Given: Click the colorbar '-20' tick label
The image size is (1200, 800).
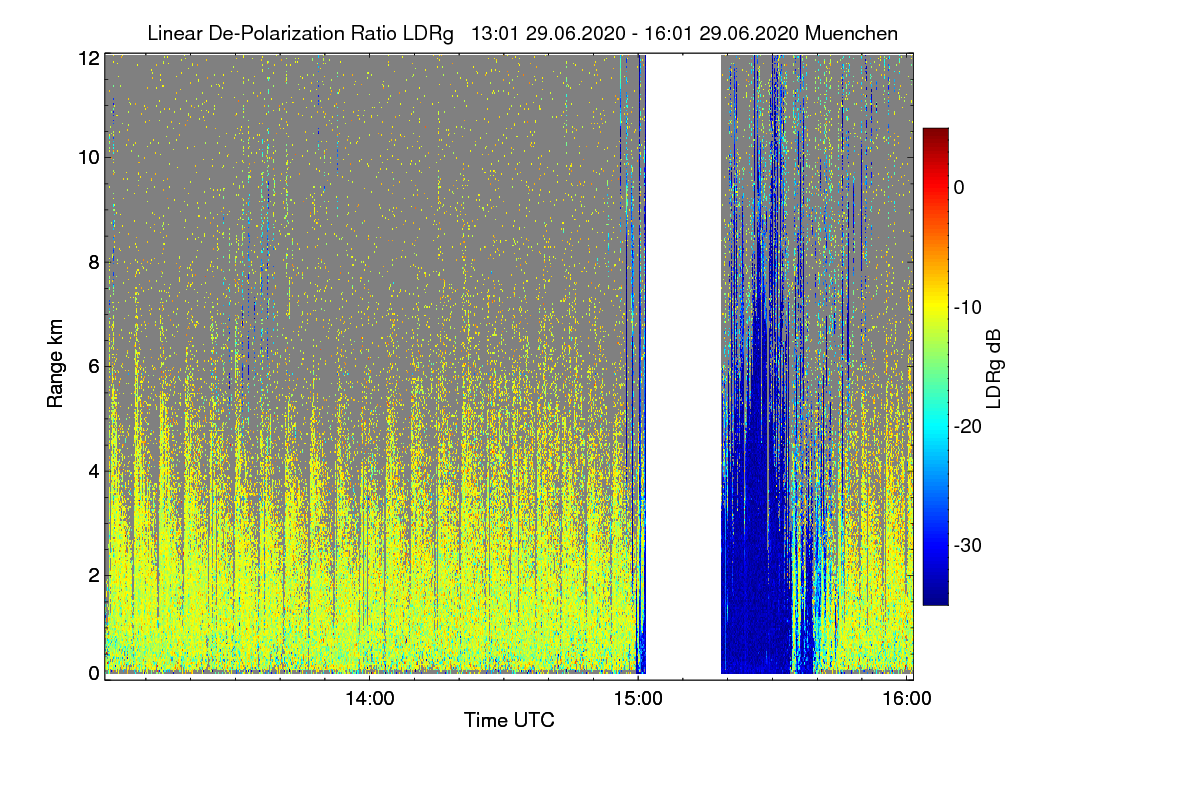Looking at the screenshot, I should [x=969, y=426].
